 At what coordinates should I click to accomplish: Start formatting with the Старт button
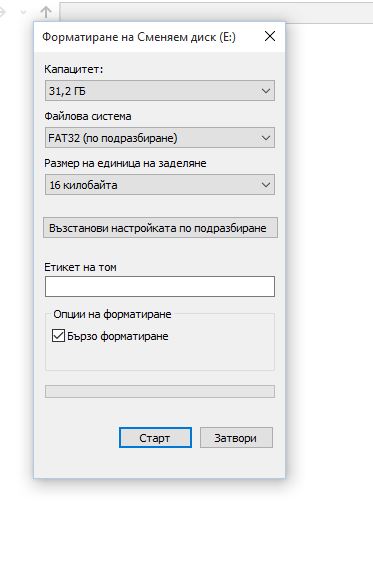(x=155, y=438)
